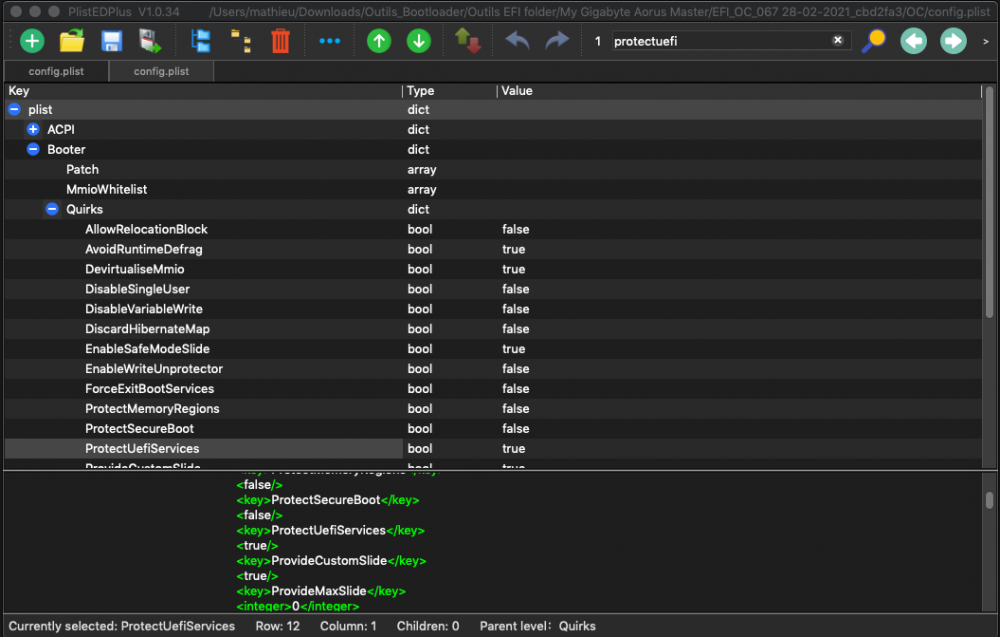The width and height of the screenshot is (1000, 637).
Task: Select the AllowRelocationBlock row
Action: 494,229
